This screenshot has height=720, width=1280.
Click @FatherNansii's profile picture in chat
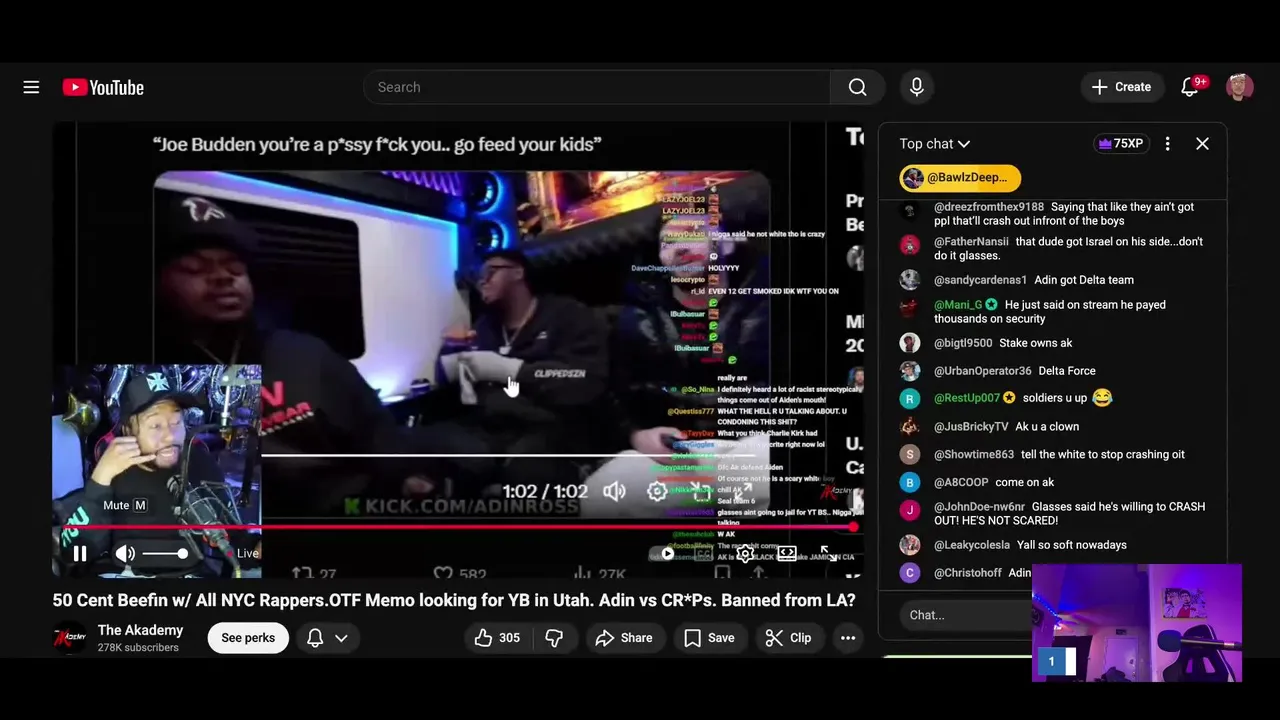909,245
